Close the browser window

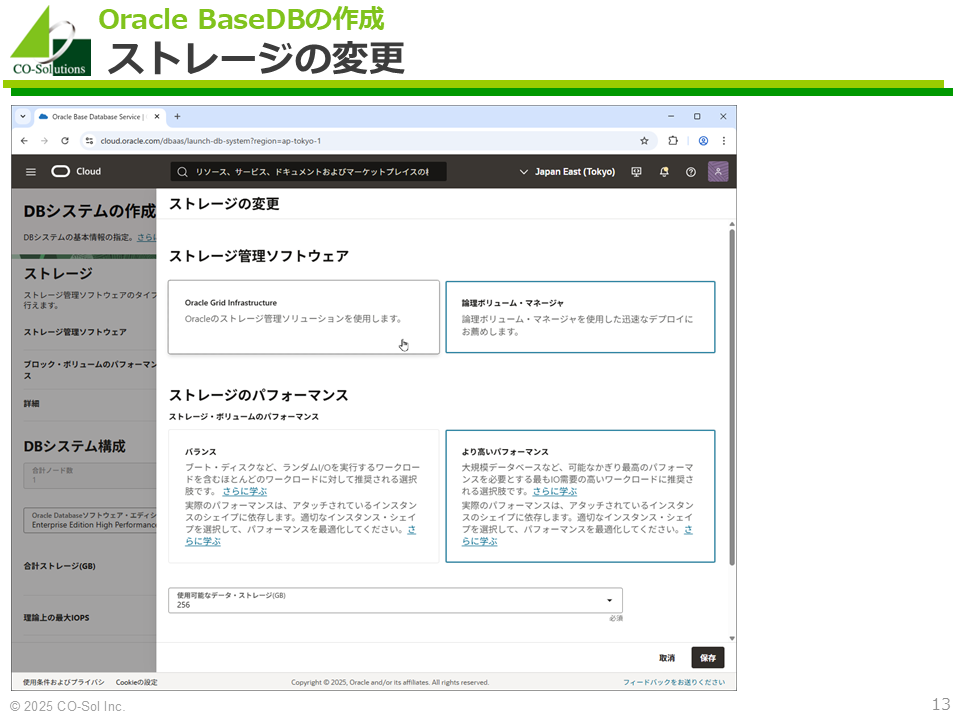tap(723, 116)
